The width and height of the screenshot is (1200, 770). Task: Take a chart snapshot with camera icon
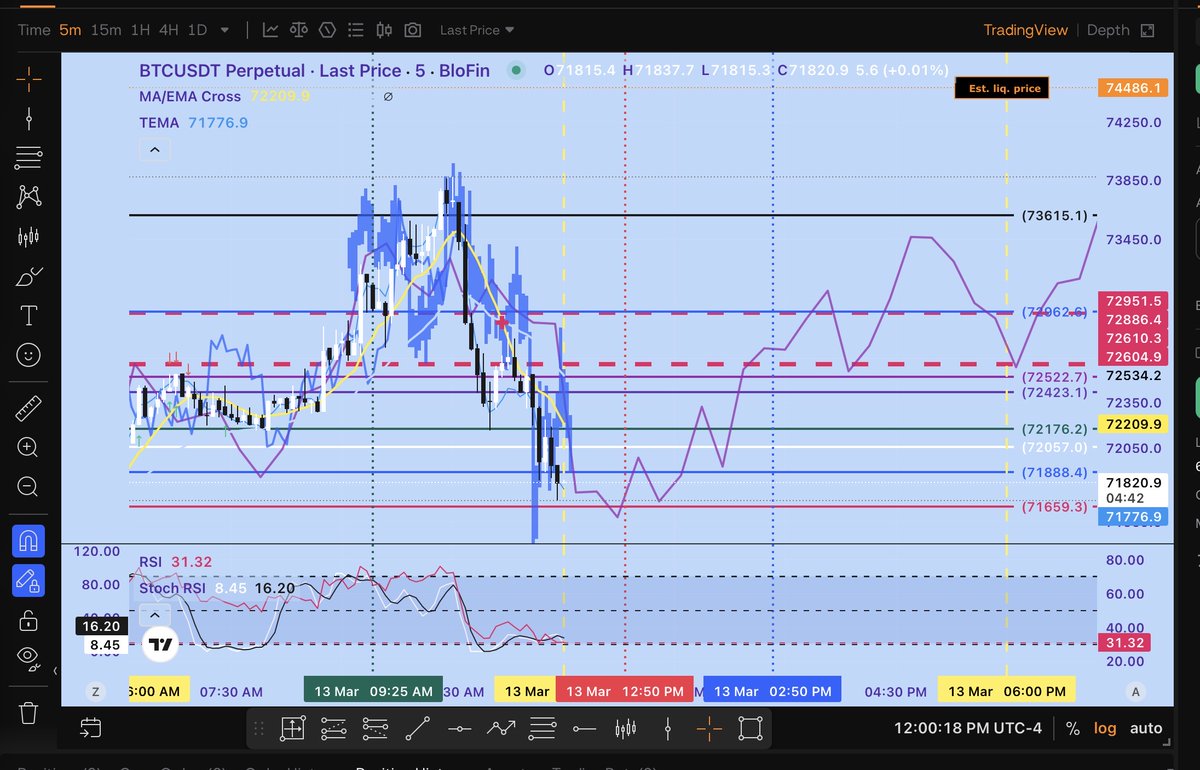[x=413, y=30]
